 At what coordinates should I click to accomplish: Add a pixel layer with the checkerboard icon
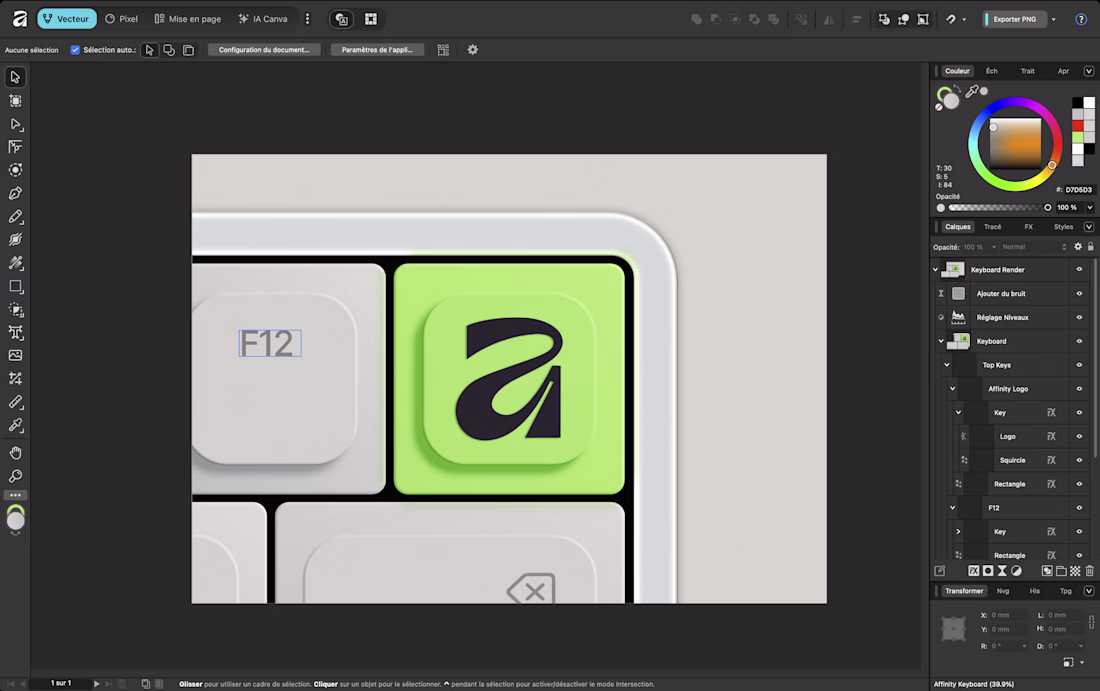click(1075, 571)
